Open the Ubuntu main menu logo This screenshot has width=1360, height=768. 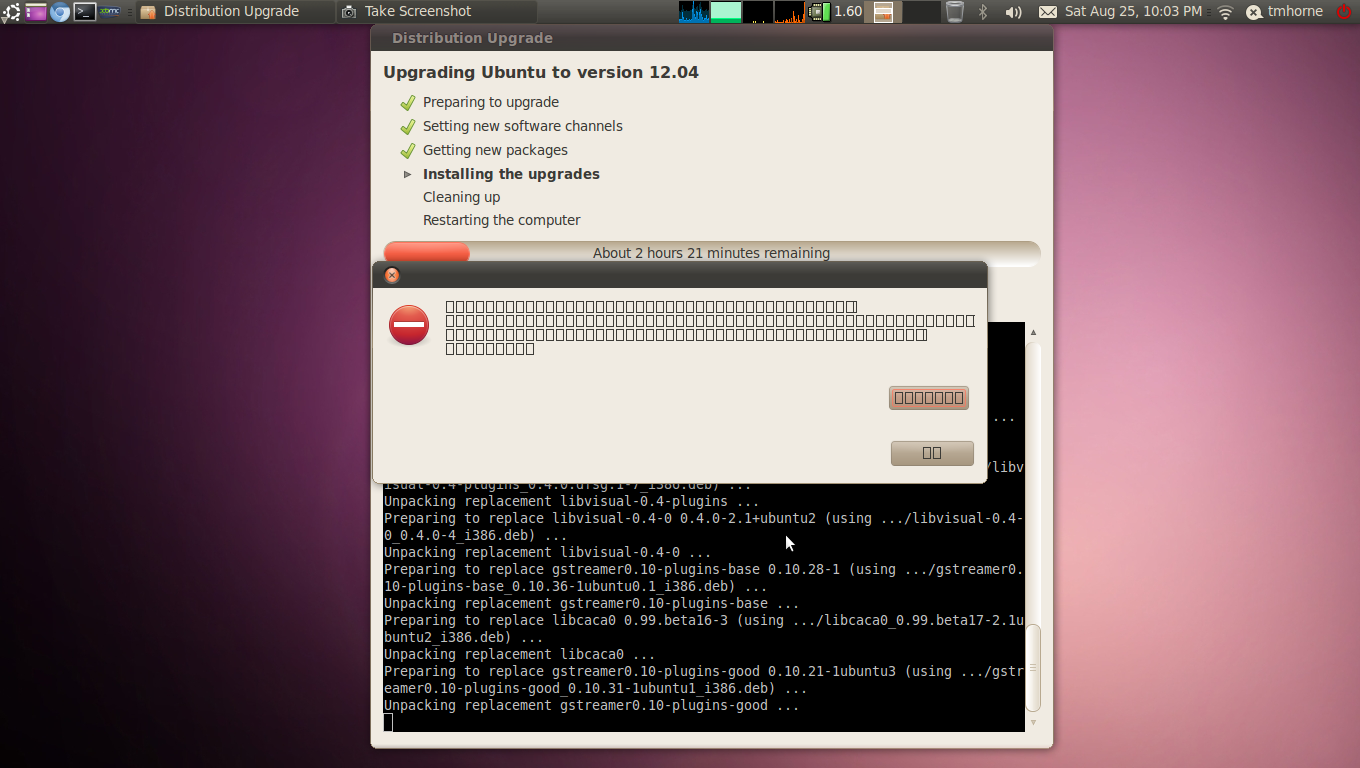coord(10,12)
